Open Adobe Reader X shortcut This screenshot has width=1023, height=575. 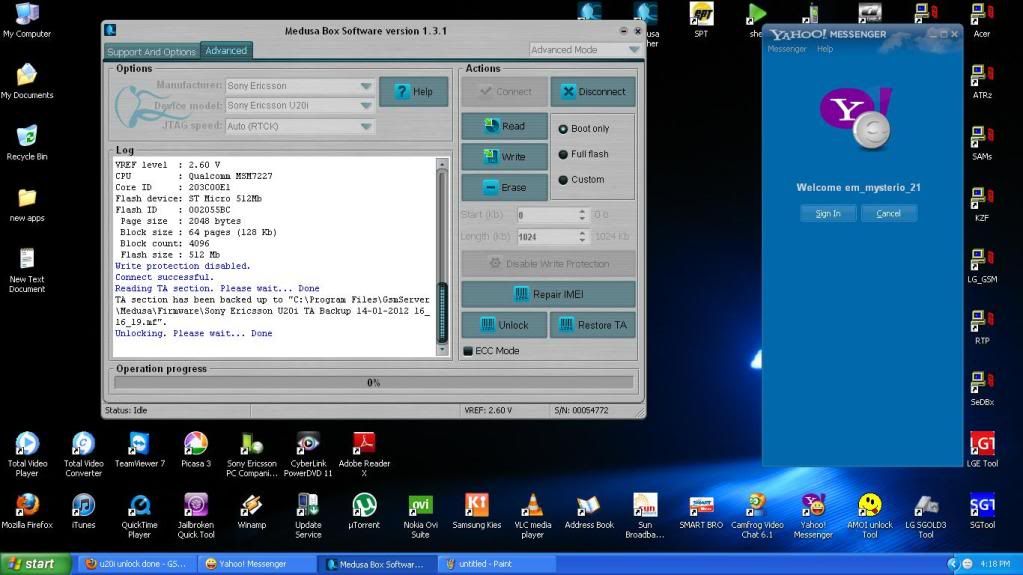coord(364,454)
